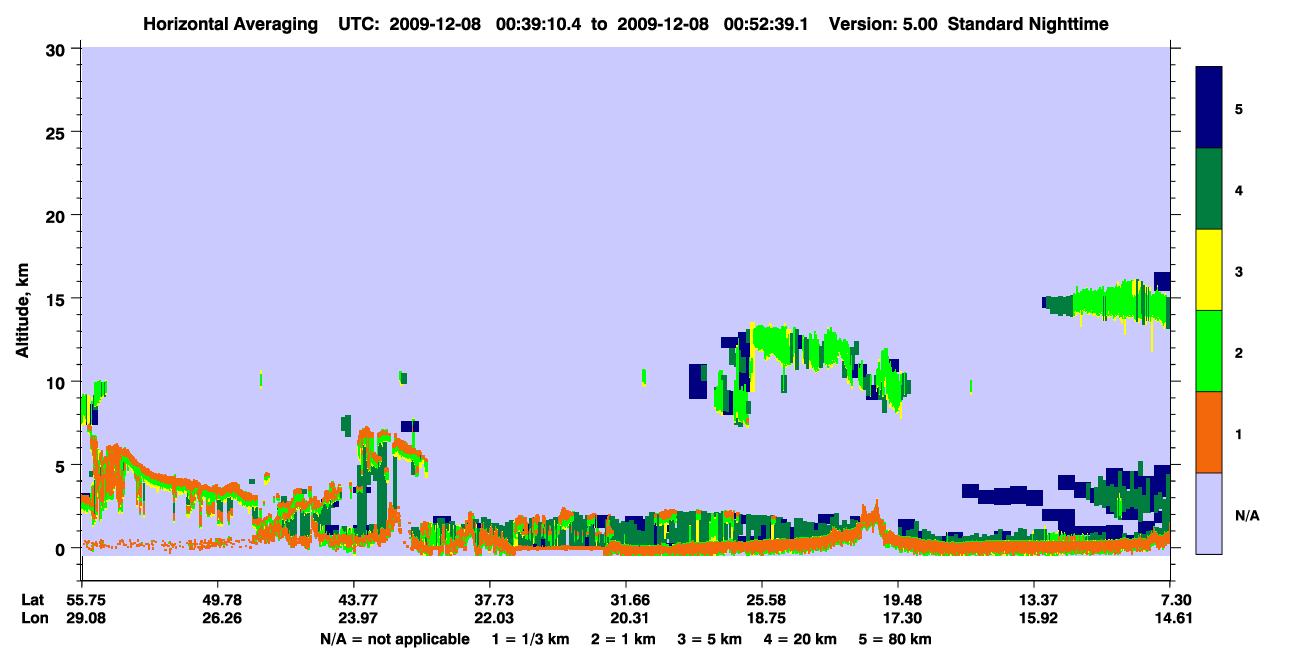This screenshot has height=667, width=1300.
Task: Click the 'Version: 5.00' text
Action: point(883,23)
